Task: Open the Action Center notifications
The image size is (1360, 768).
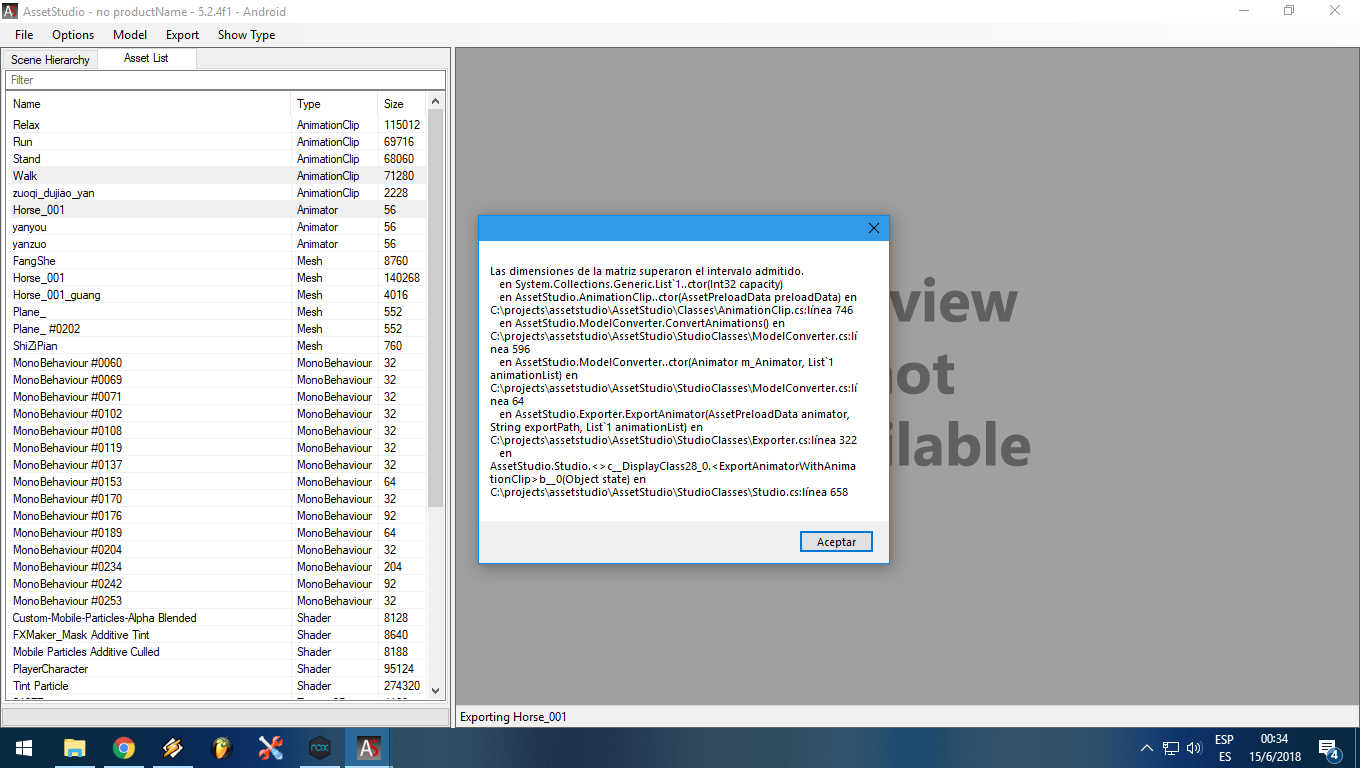Action: (x=1329, y=747)
